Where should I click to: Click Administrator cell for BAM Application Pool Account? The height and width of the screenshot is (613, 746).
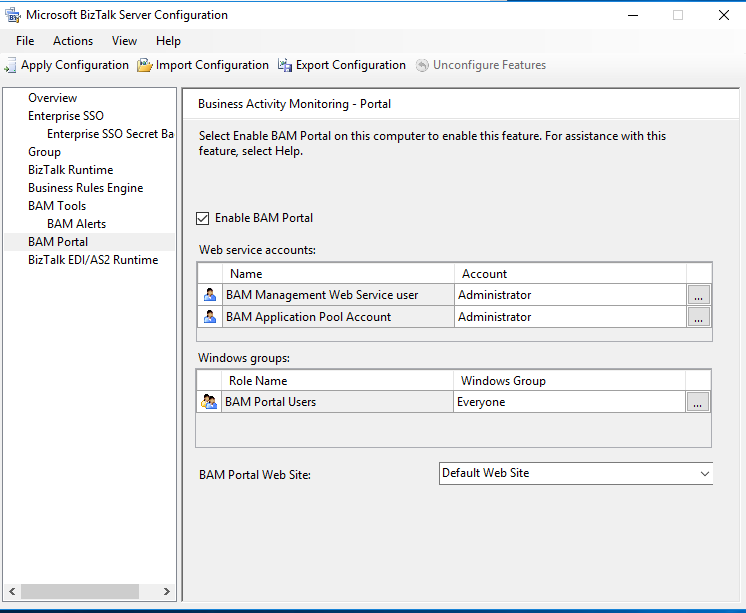point(570,316)
